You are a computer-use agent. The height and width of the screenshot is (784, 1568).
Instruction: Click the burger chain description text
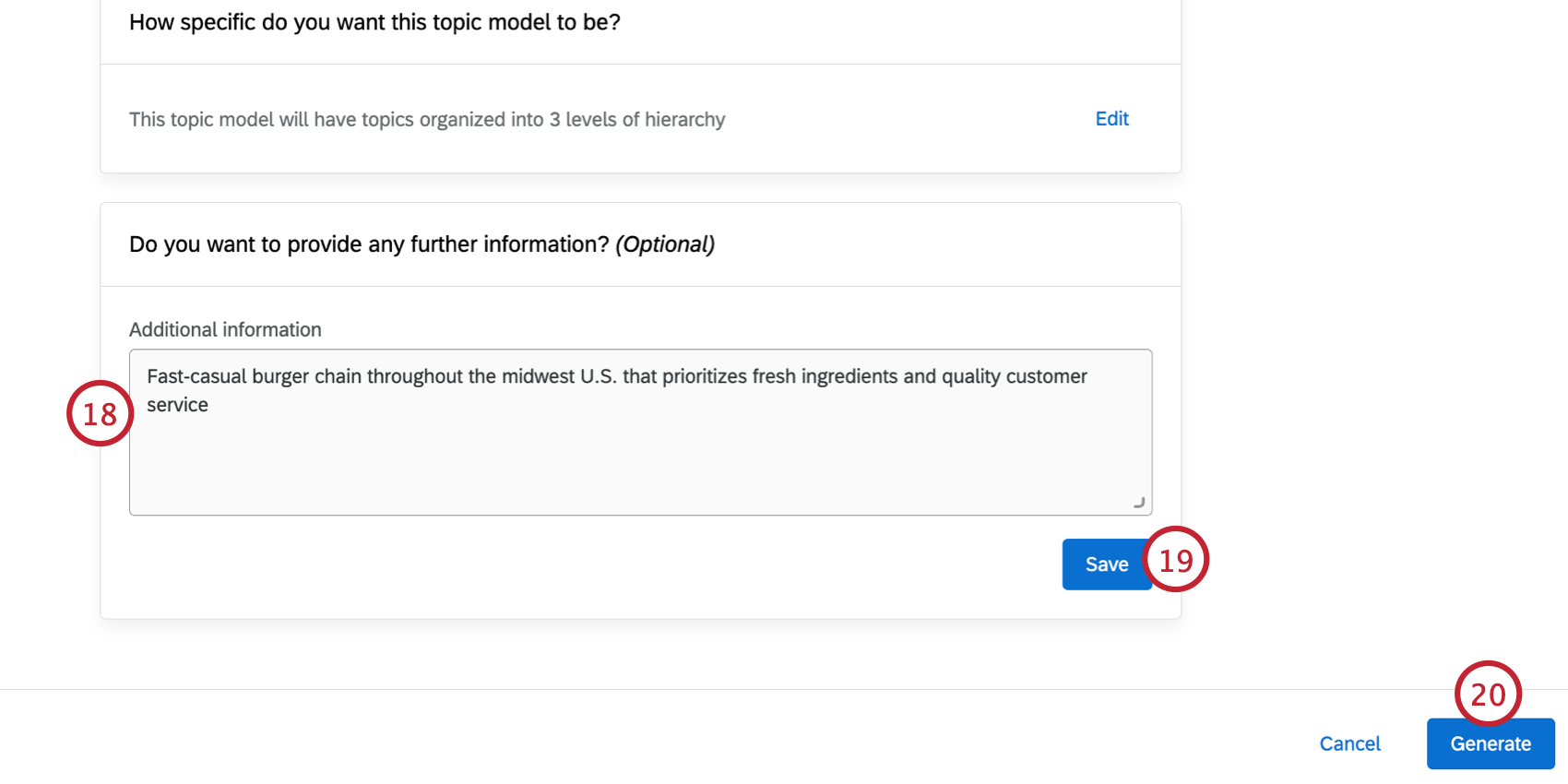coord(618,376)
